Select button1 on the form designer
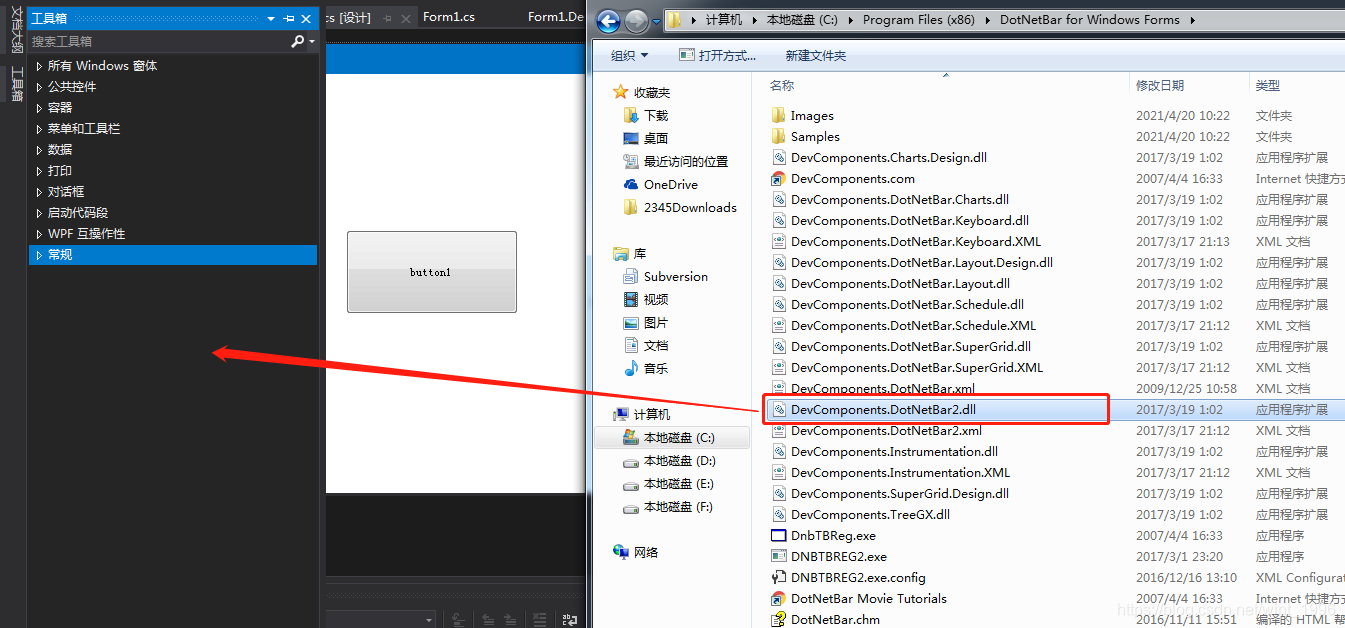 point(432,272)
